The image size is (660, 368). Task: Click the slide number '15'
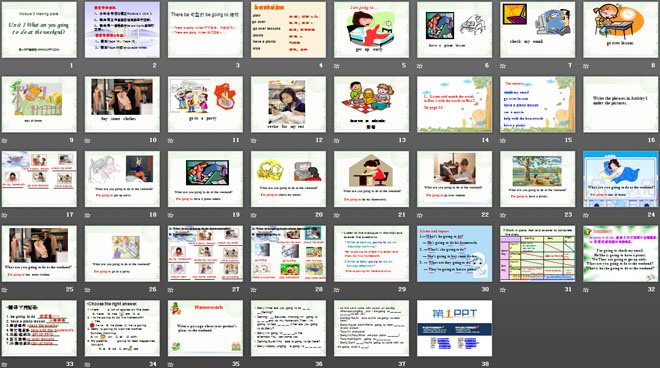pyautogui.click(x=569, y=140)
